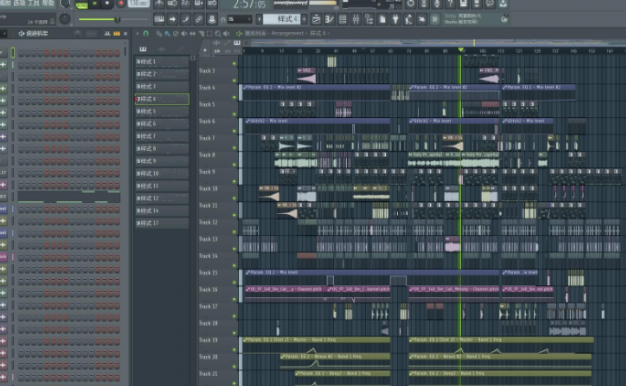Mute Track 12 via its green dot
The height and width of the screenshot is (386, 626).
point(234,232)
